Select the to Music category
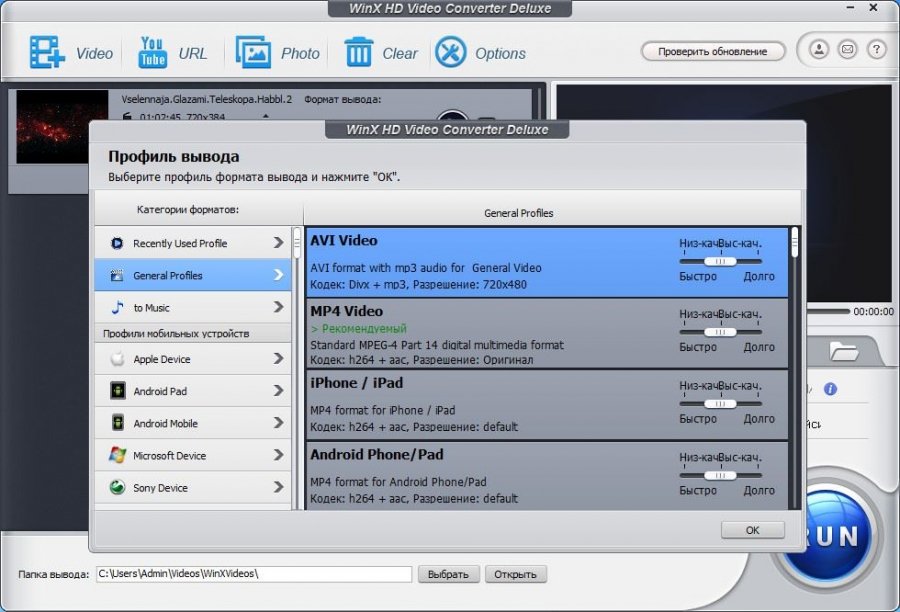The image size is (900, 612). click(x=193, y=307)
